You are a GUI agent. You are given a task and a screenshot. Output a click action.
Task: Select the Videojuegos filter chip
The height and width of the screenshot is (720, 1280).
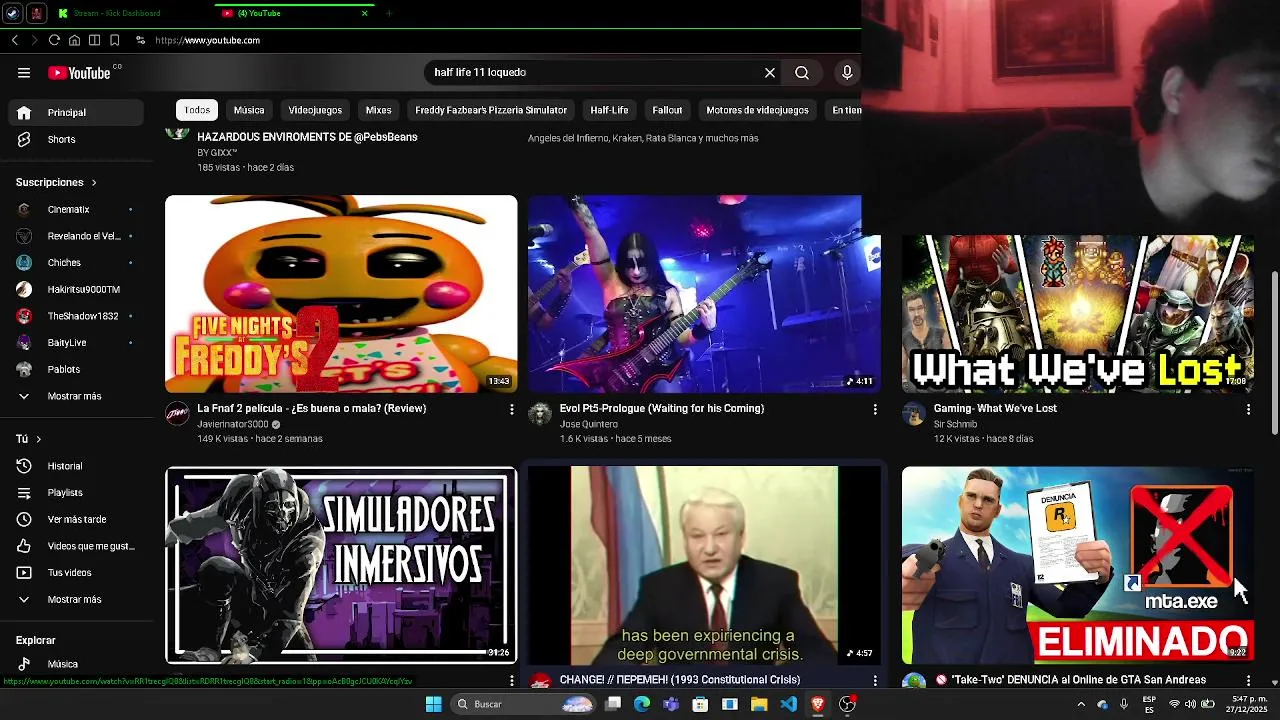(x=315, y=110)
